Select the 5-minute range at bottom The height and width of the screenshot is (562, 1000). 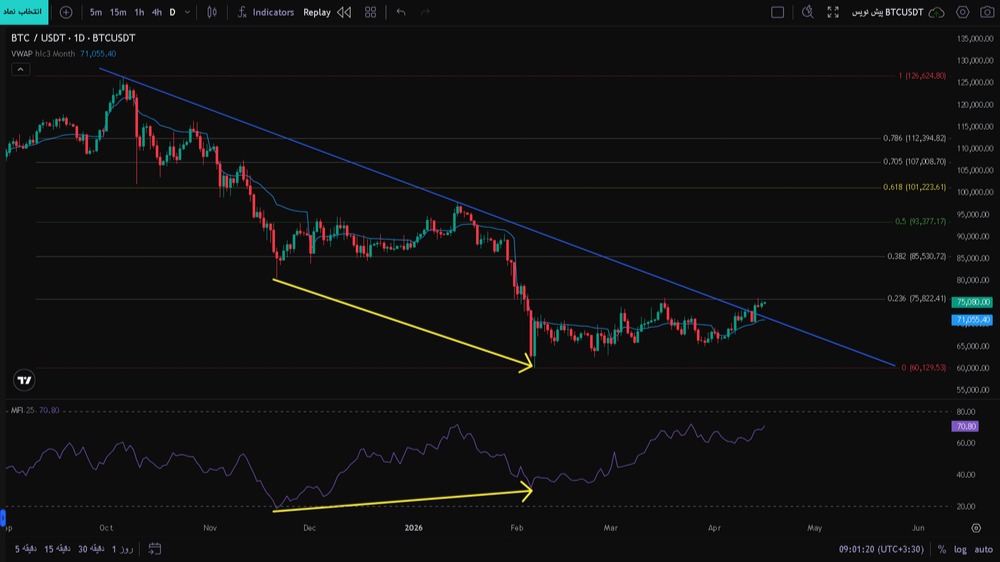(x=26, y=549)
